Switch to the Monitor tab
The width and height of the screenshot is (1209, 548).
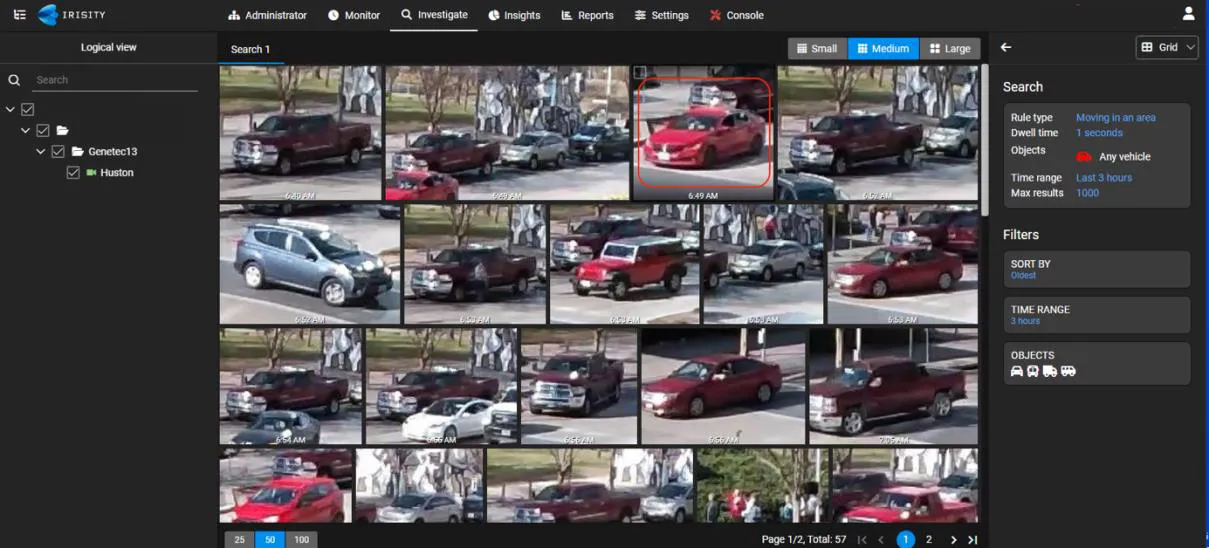point(354,15)
